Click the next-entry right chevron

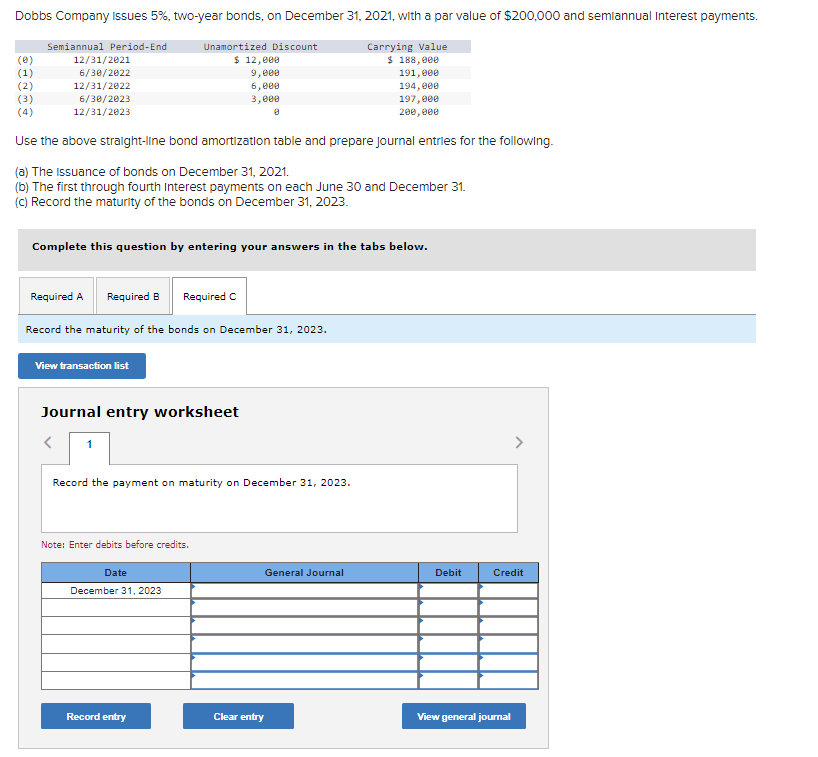[x=519, y=441]
